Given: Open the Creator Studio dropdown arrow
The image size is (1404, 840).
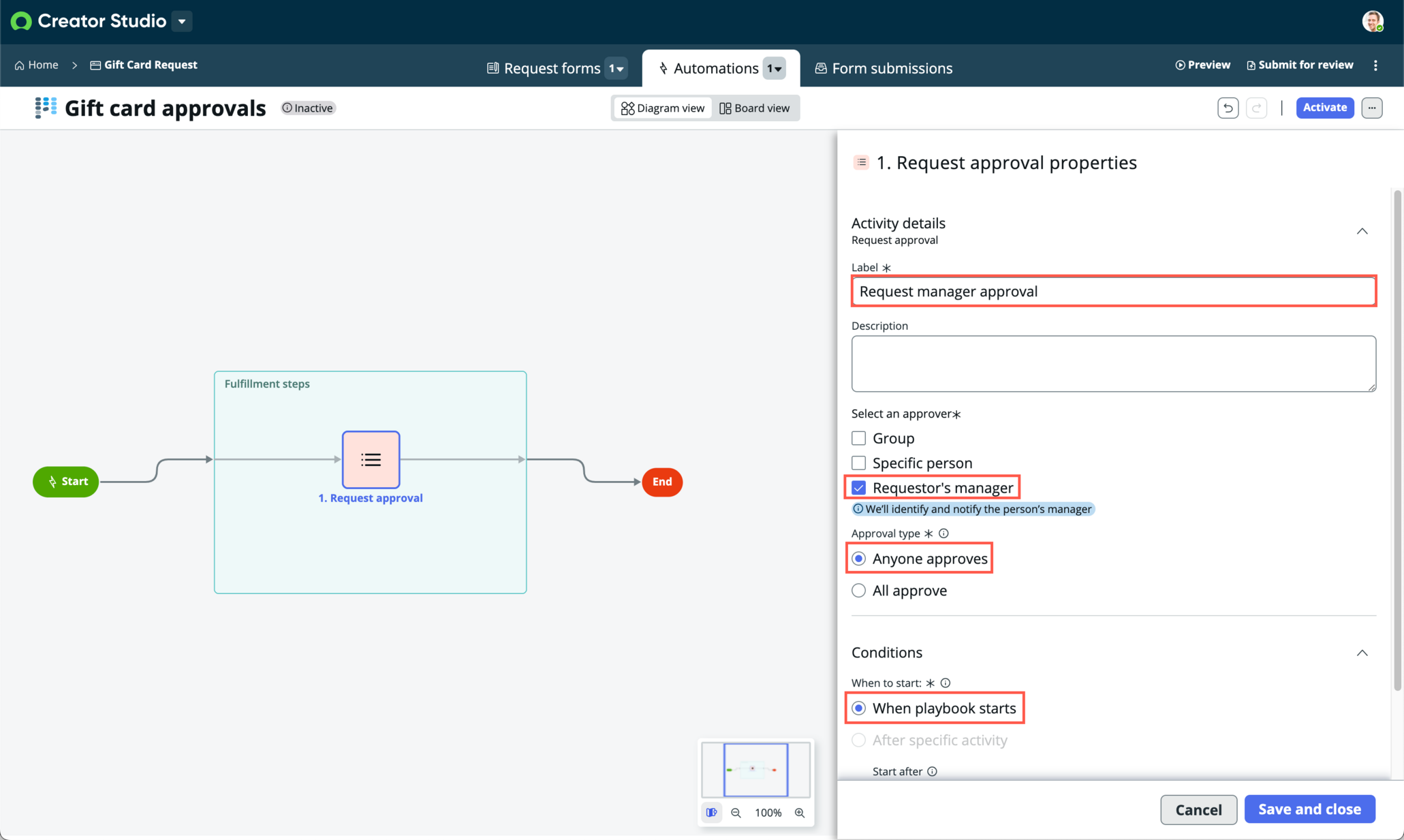Looking at the screenshot, I should [x=182, y=21].
